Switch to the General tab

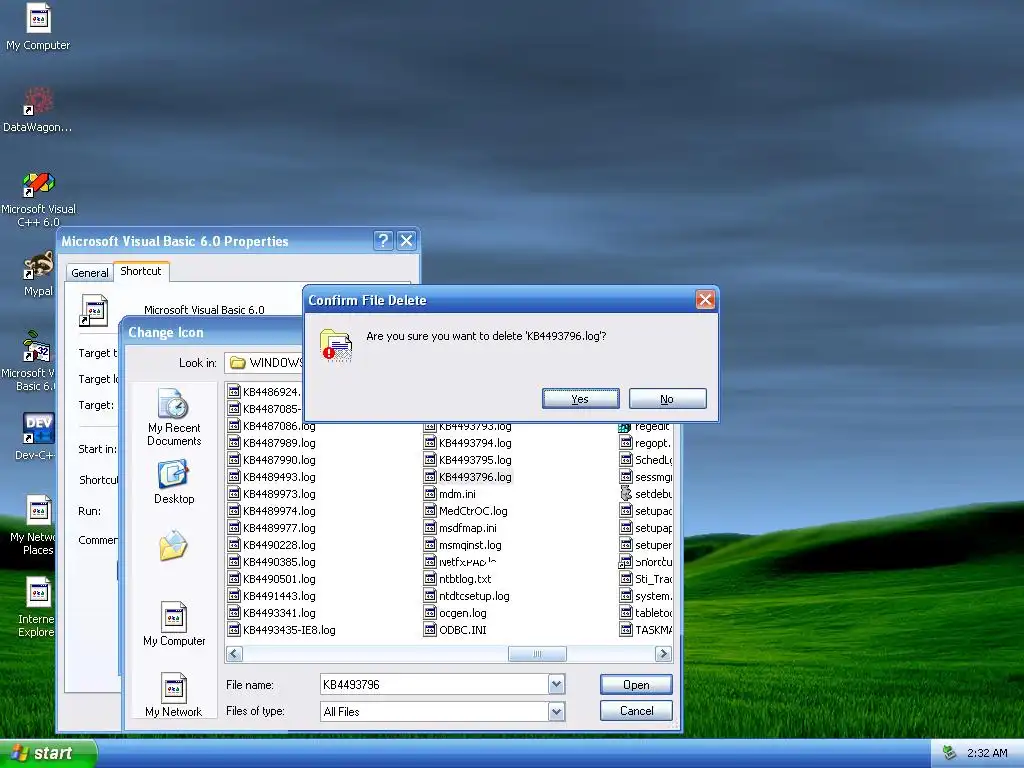(89, 272)
